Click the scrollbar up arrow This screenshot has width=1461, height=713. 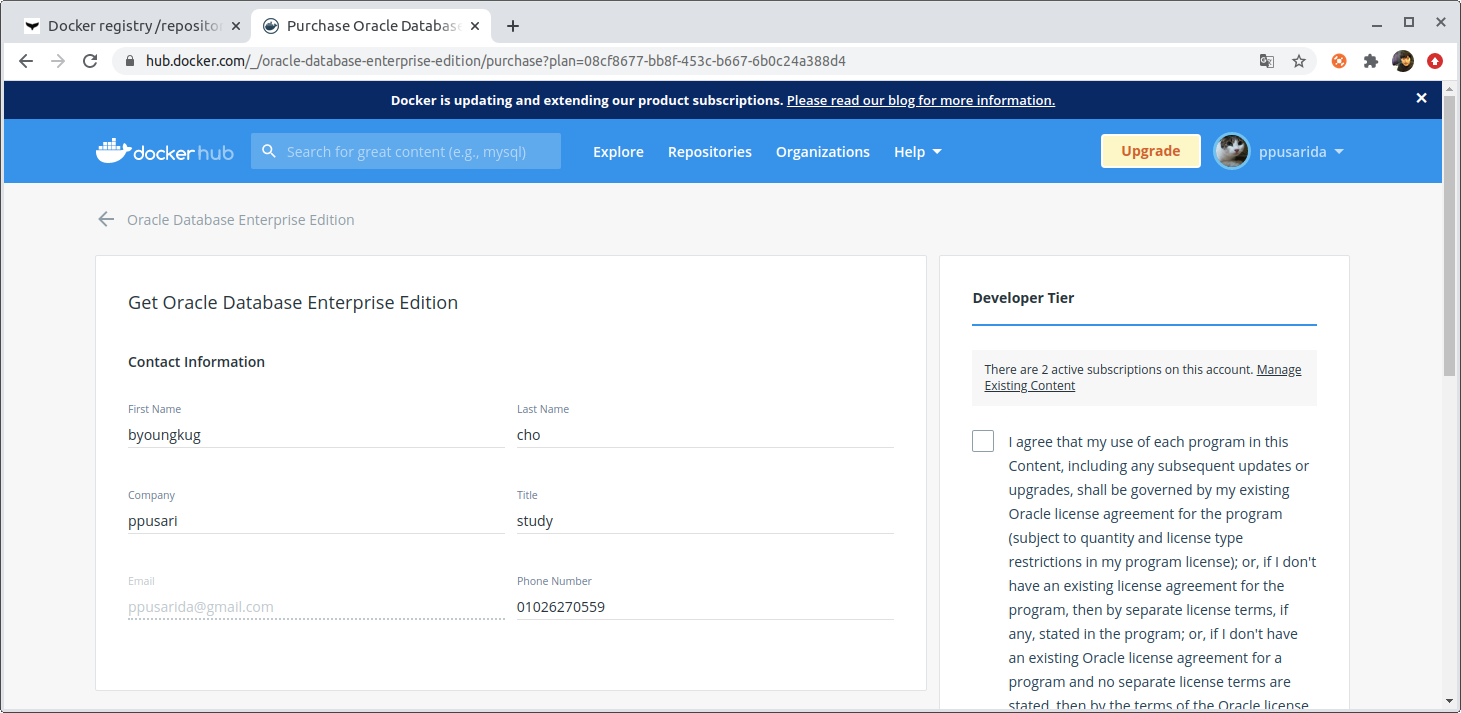point(1450,88)
